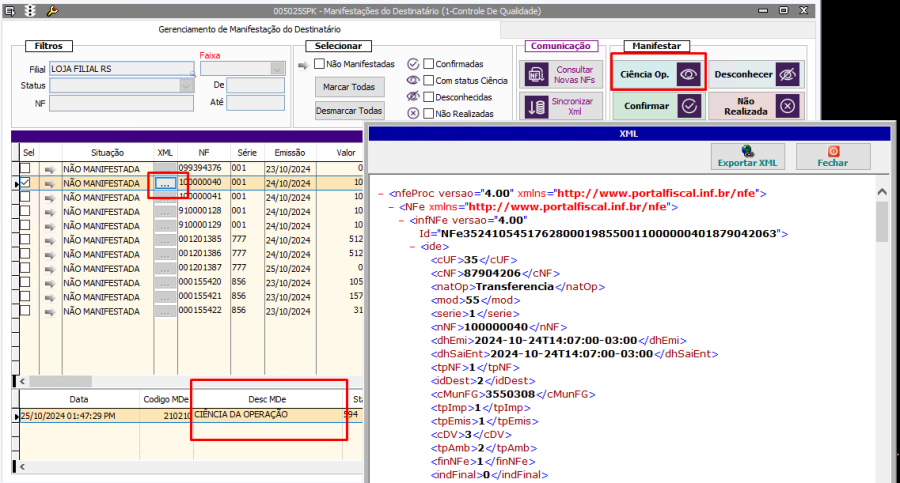Collapse the NFe XML node

pyautogui.click(x=391, y=207)
